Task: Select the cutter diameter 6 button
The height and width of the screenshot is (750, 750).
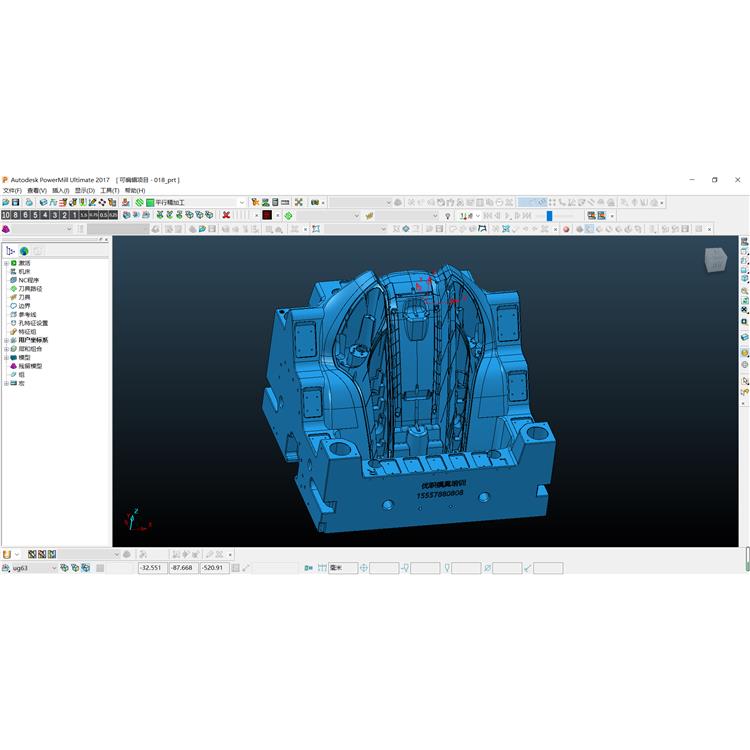Action: click(25, 215)
